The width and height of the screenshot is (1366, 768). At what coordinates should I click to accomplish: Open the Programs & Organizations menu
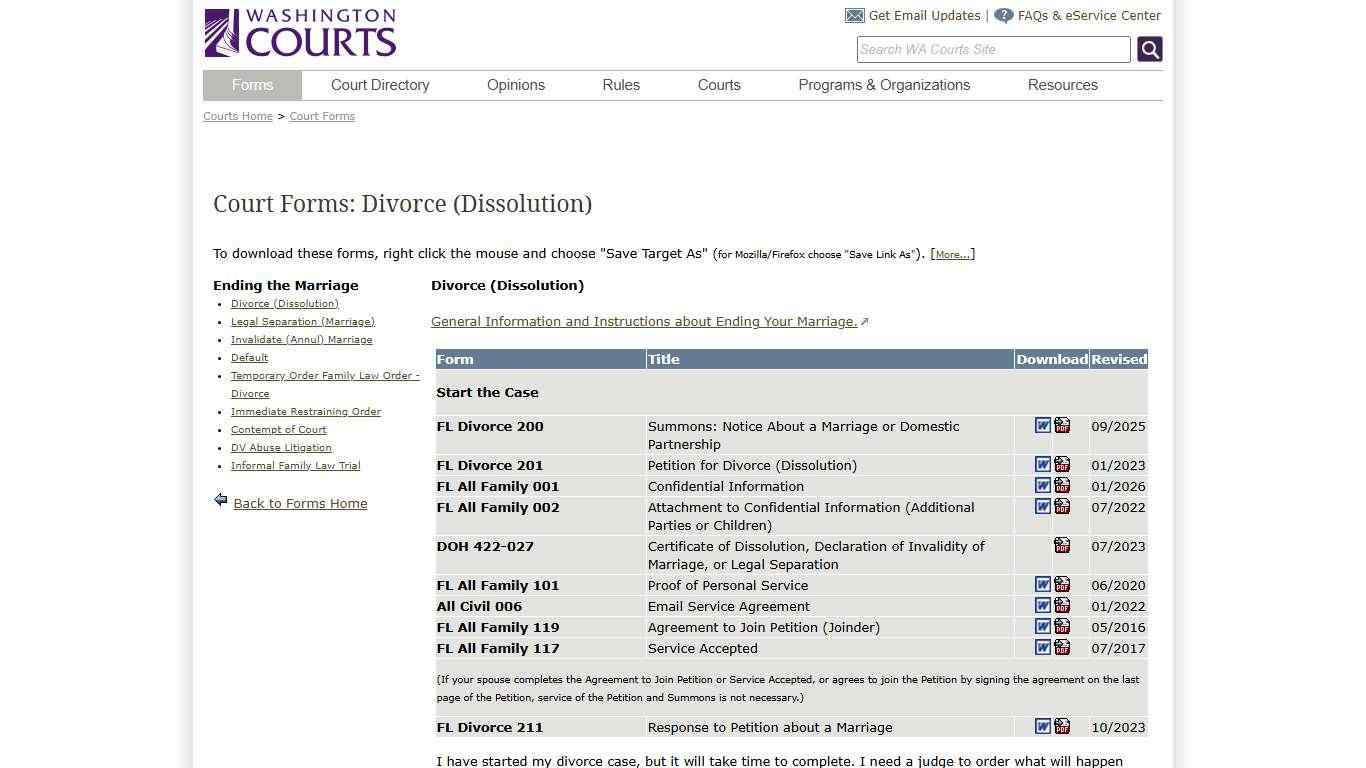point(884,85)
